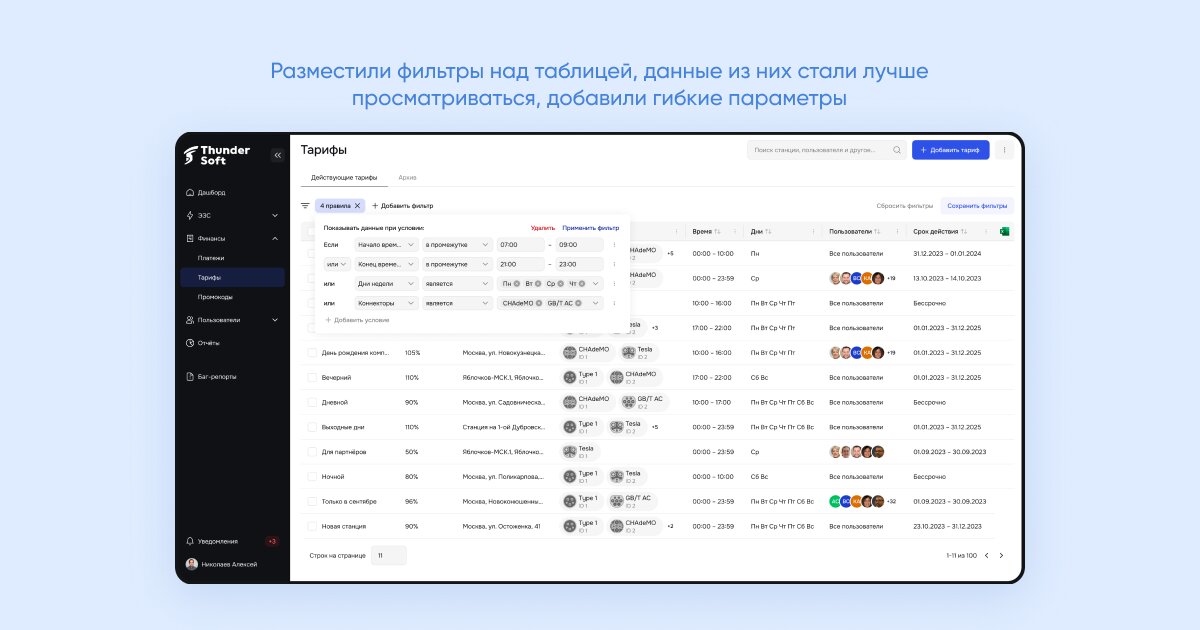
Task: Export the table via the Excel icon
Action: [x=1004, y=231]
